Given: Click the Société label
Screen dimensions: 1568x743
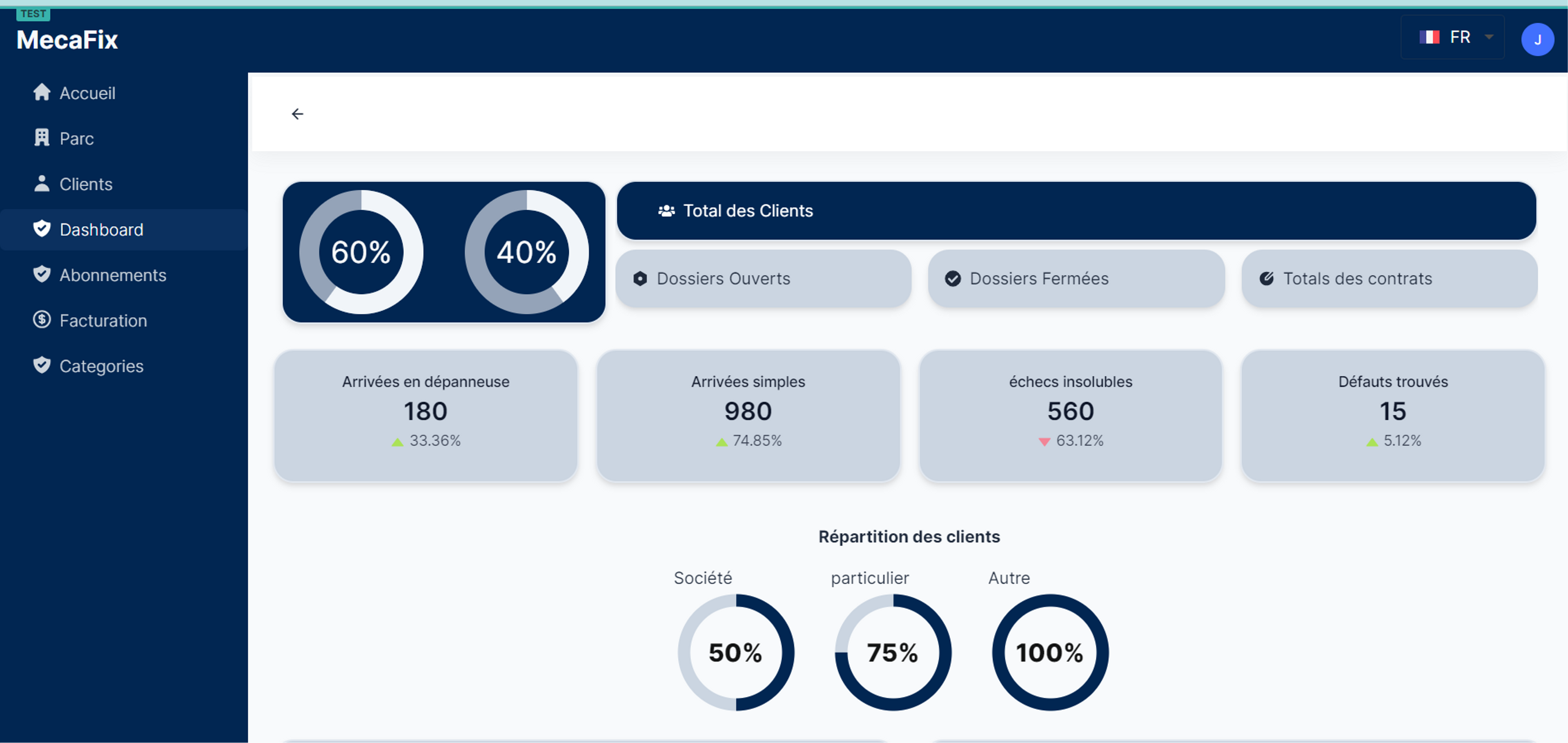Looking at the screenshot, I should click(x=702, y=578).
